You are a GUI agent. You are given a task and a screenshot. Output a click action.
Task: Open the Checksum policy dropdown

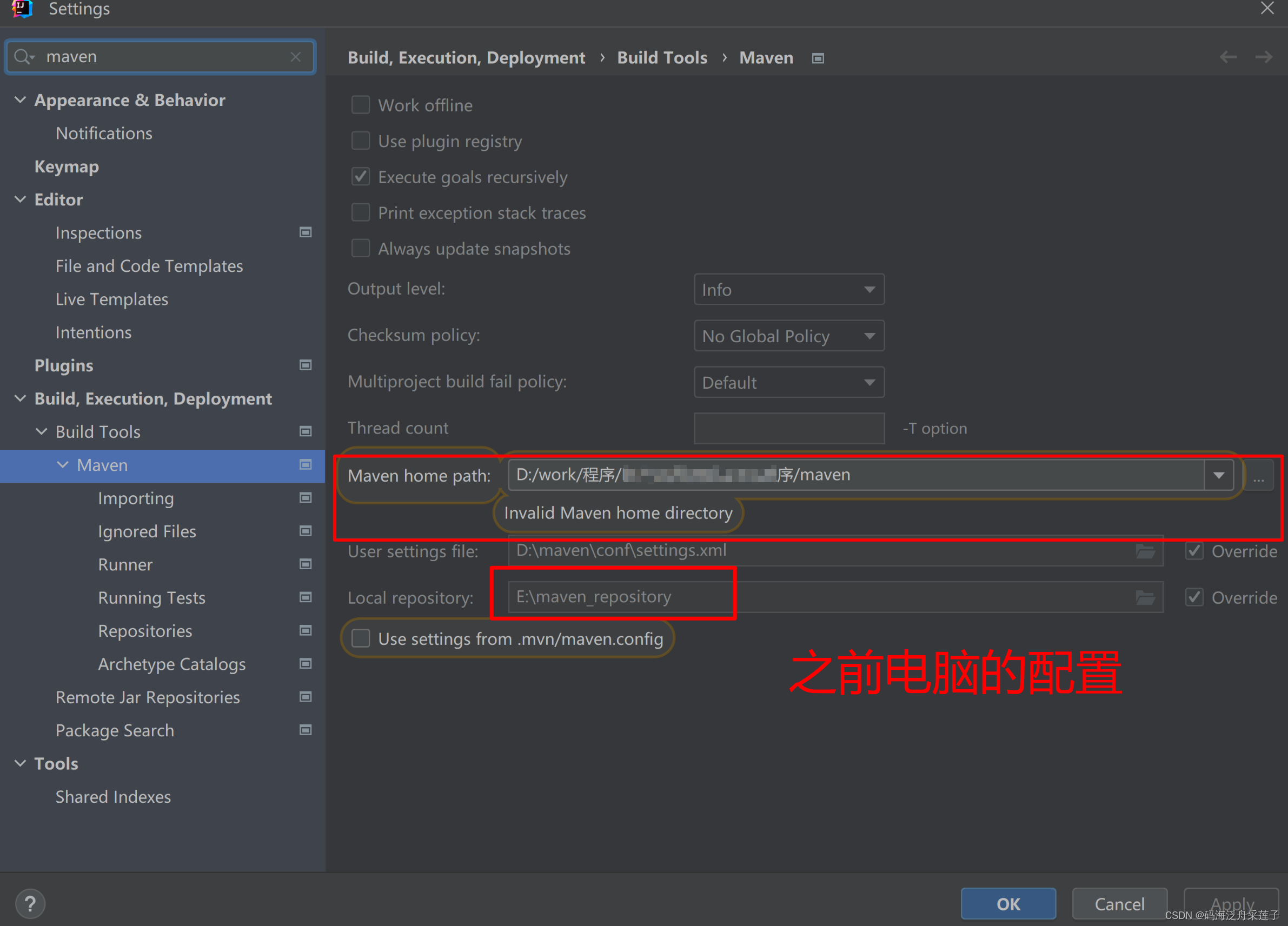coord(789,336)
